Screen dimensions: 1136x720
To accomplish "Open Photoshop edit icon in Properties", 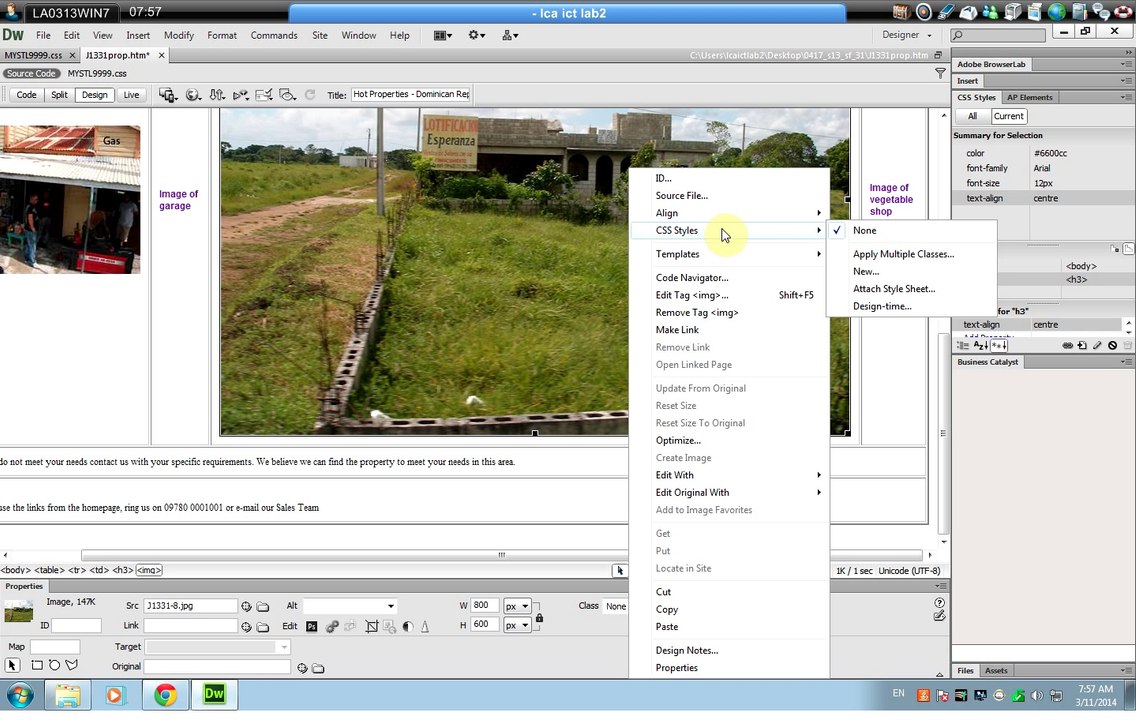I will pyautogui.click(x=312, y=627).
